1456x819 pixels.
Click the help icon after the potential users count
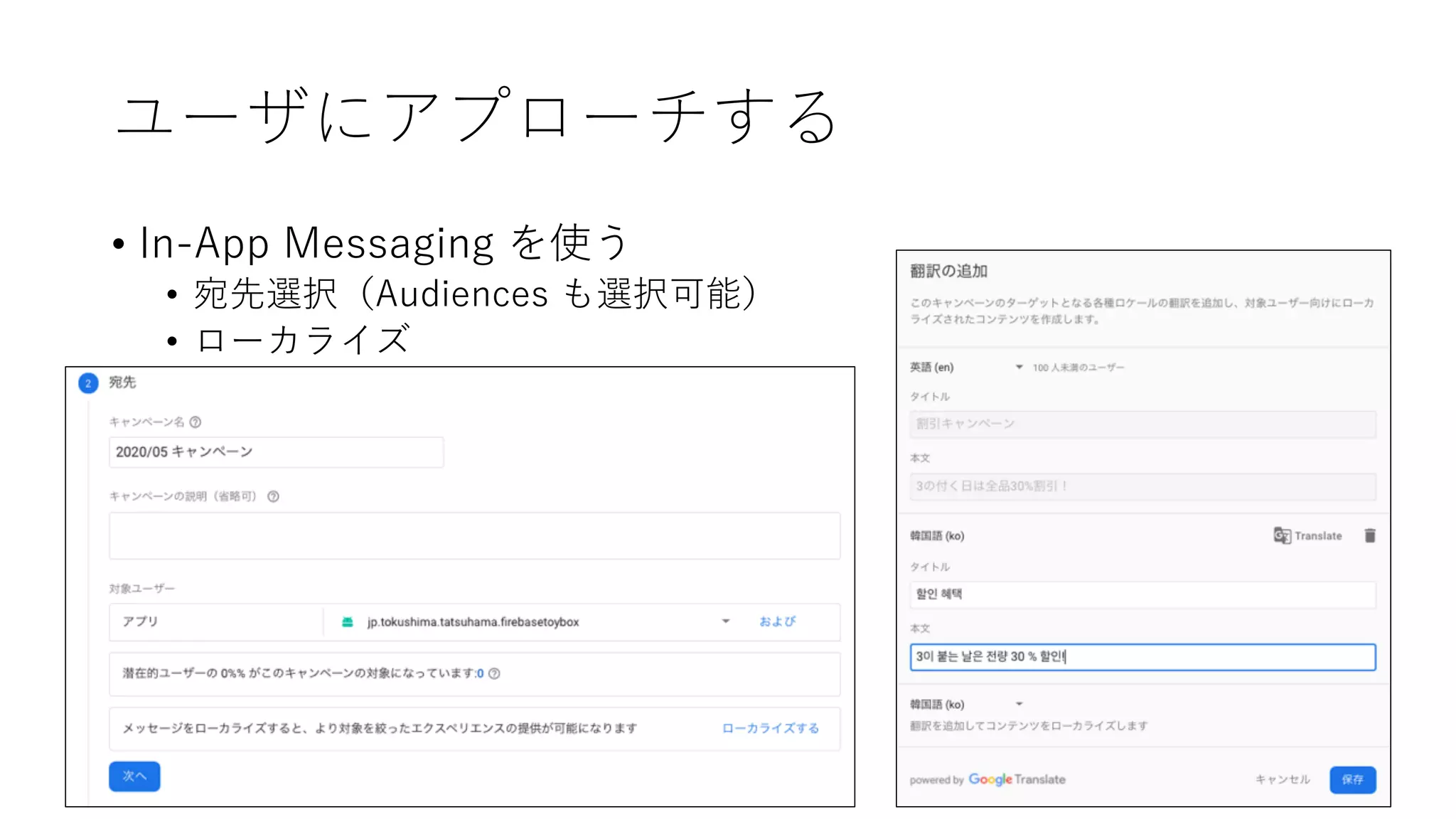(x=494, y=673)
